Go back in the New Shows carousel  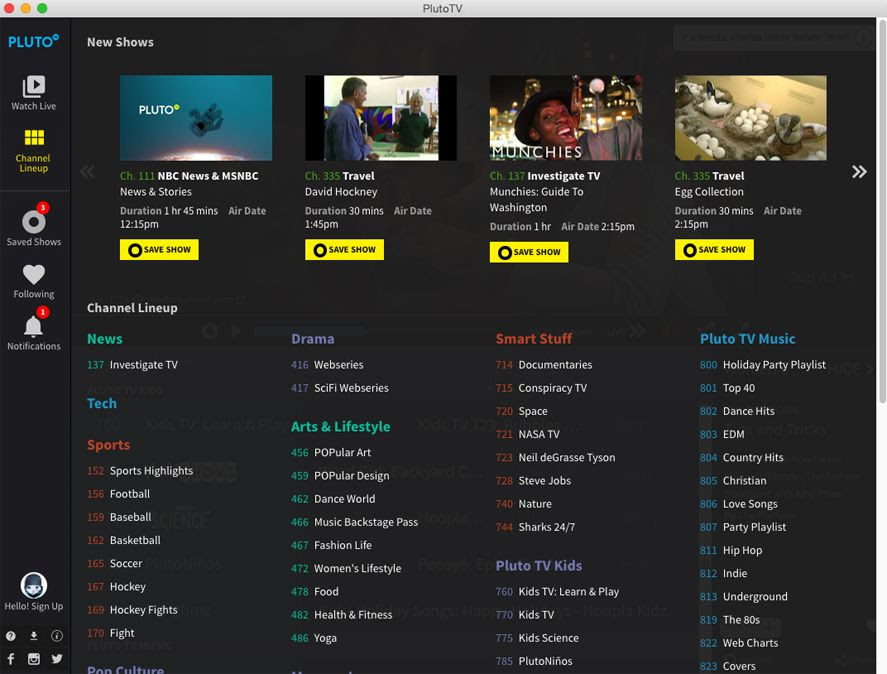pos(86,170)
